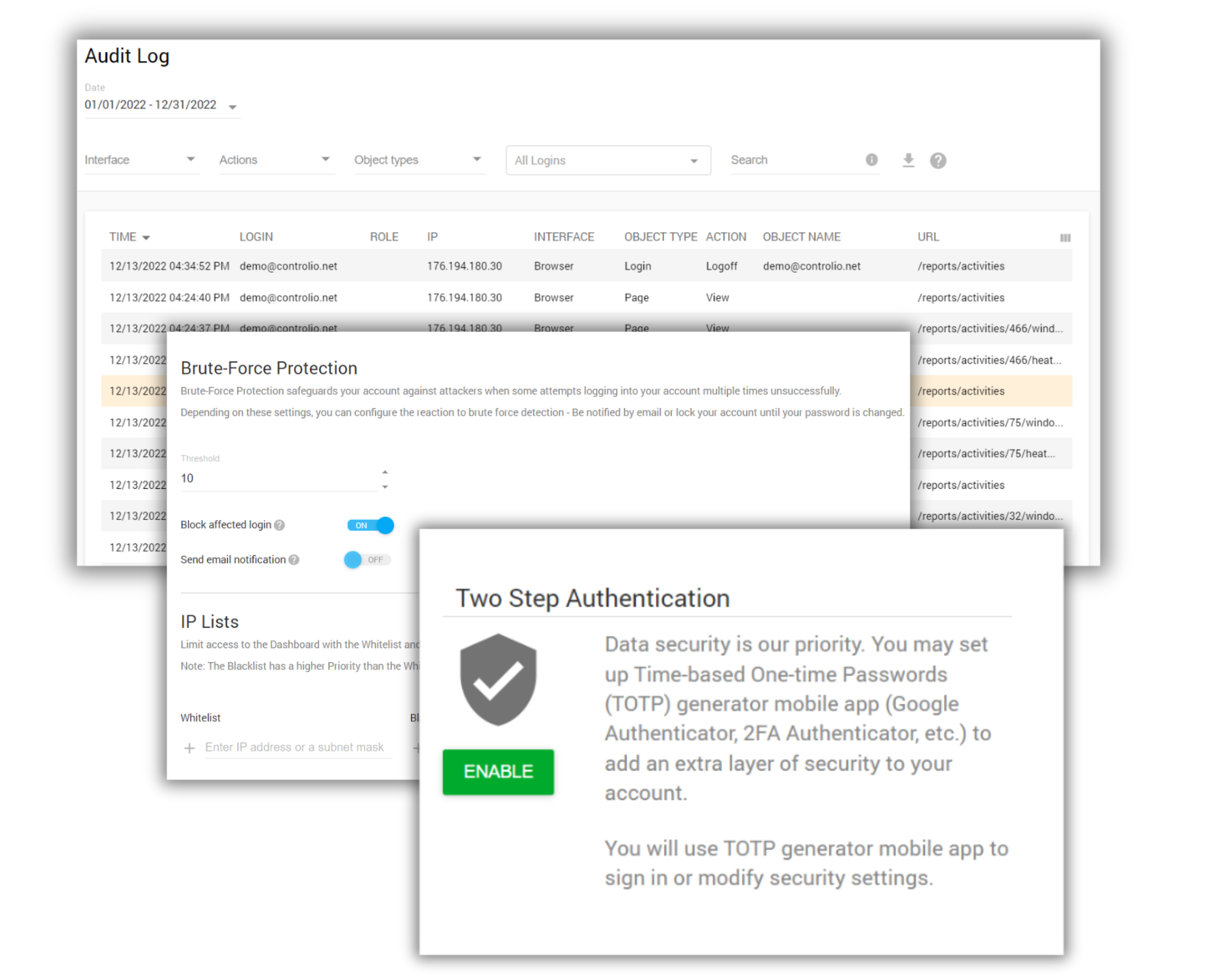1225x980 pixels.
Task: Click the Whitelist IP address input field
Action: click(x=298, y=747)
